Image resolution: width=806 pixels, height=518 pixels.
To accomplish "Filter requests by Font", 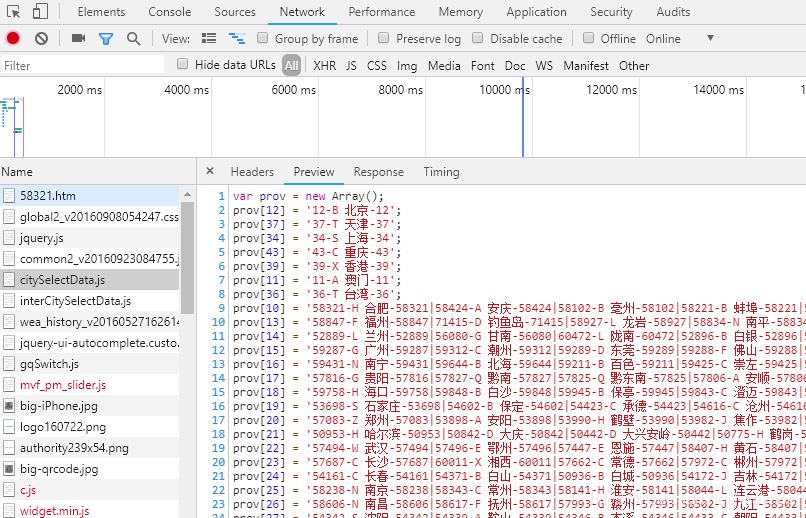I will tap(483, 66).
